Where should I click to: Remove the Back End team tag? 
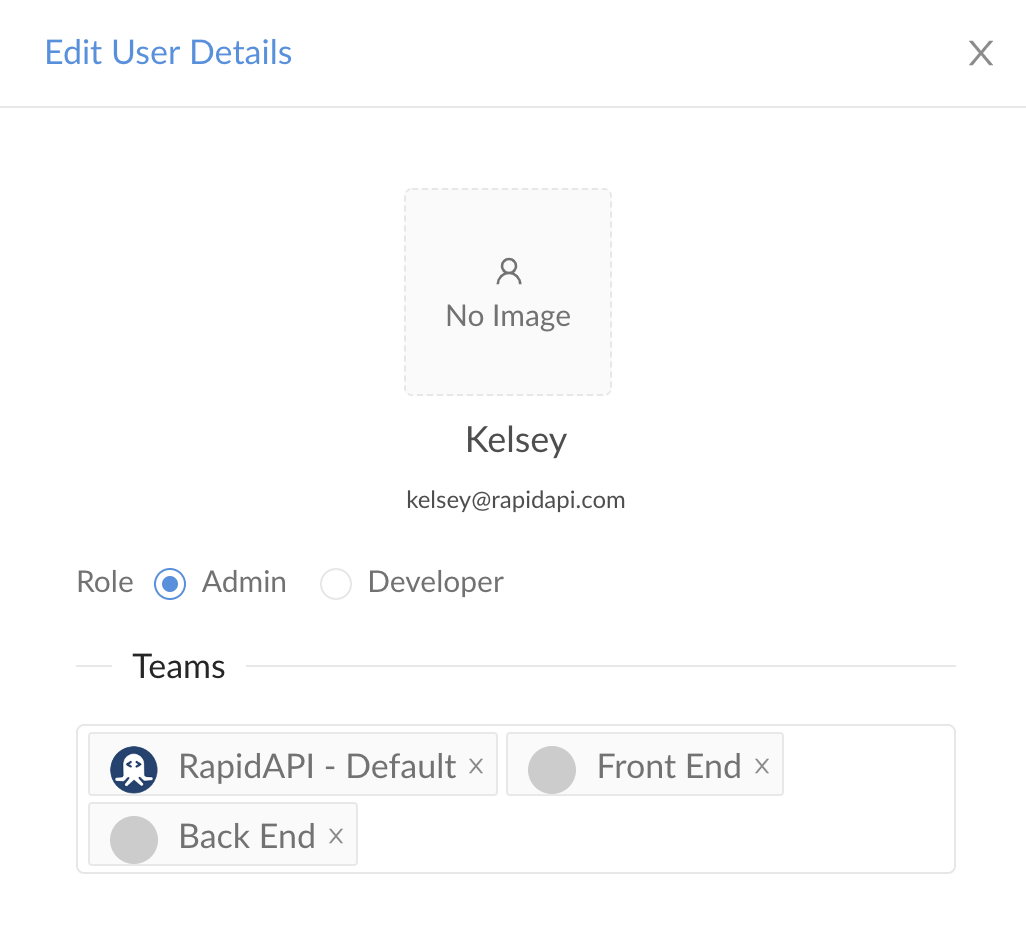[x=336, y=835]
